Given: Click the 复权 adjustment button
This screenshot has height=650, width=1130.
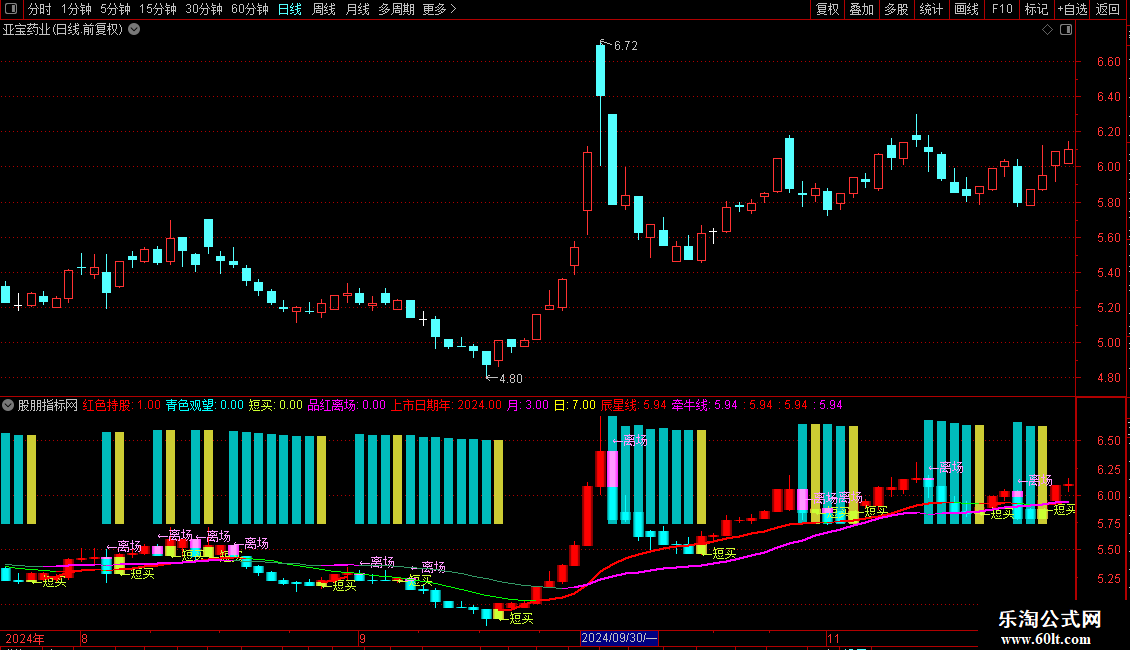Looking at the screenshot, I should (x=827, y=9).
